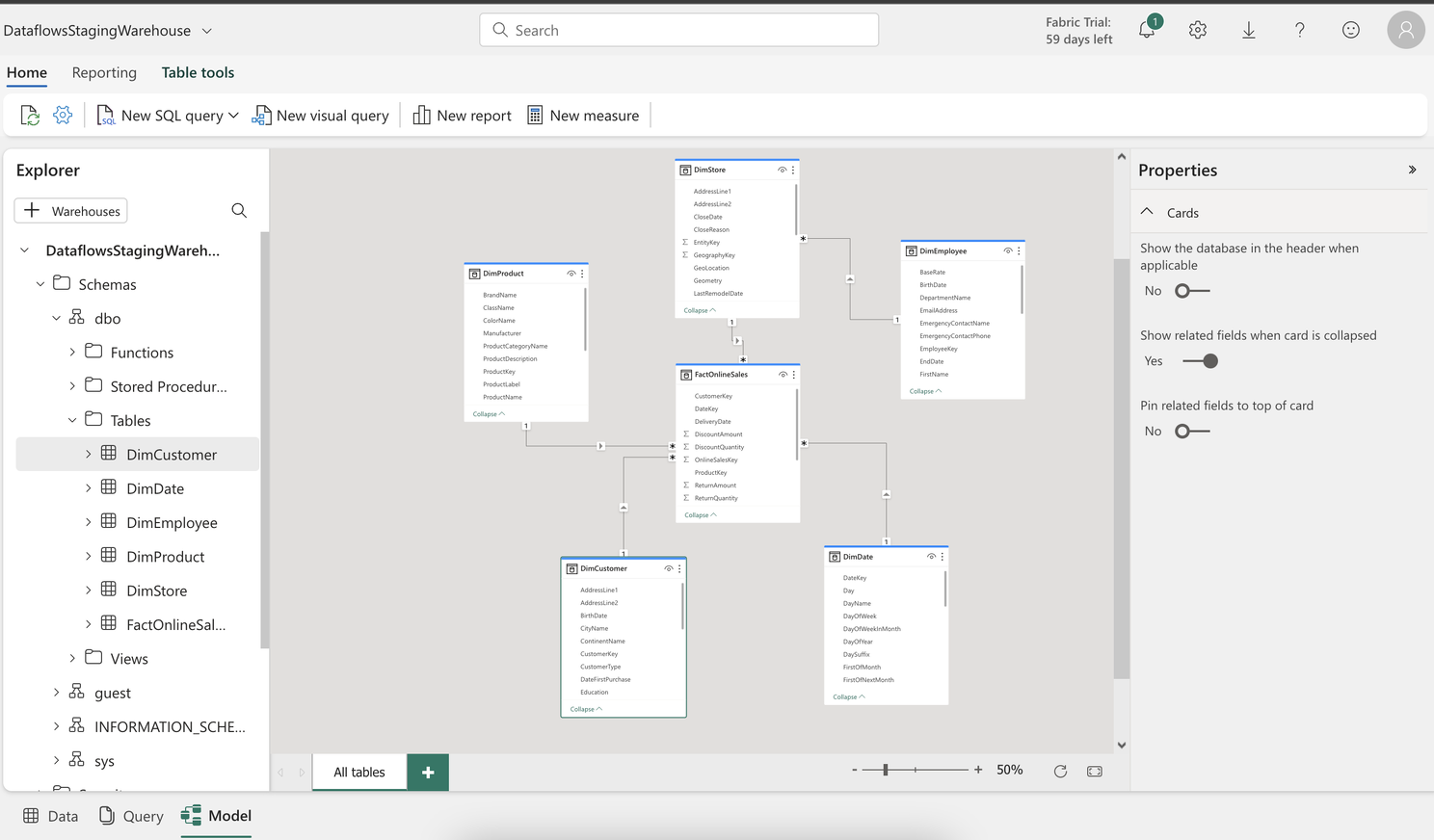Click the notifications bell icon
Screen dimensions: 1434x840
pos(1147,30)
